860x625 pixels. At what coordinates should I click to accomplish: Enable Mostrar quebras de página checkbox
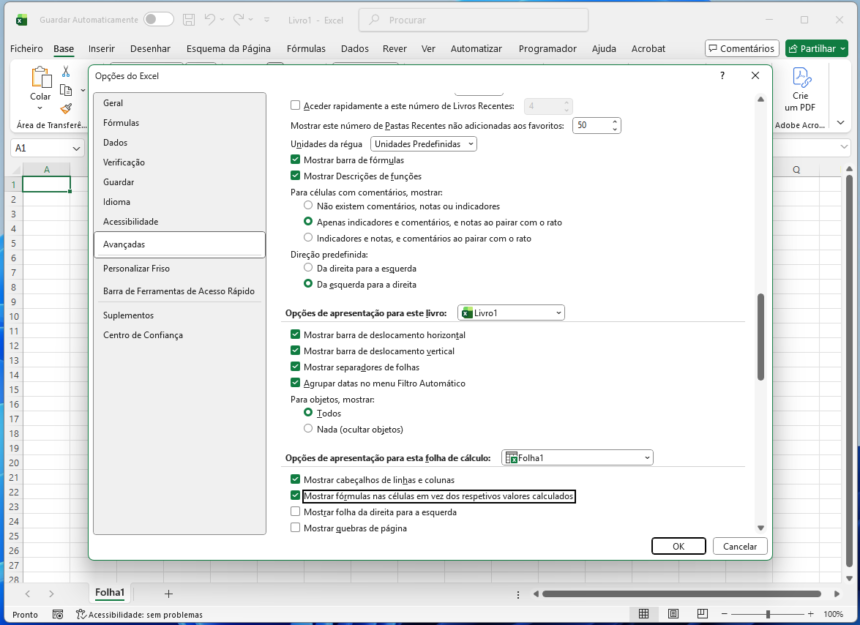tap(295, 528)
